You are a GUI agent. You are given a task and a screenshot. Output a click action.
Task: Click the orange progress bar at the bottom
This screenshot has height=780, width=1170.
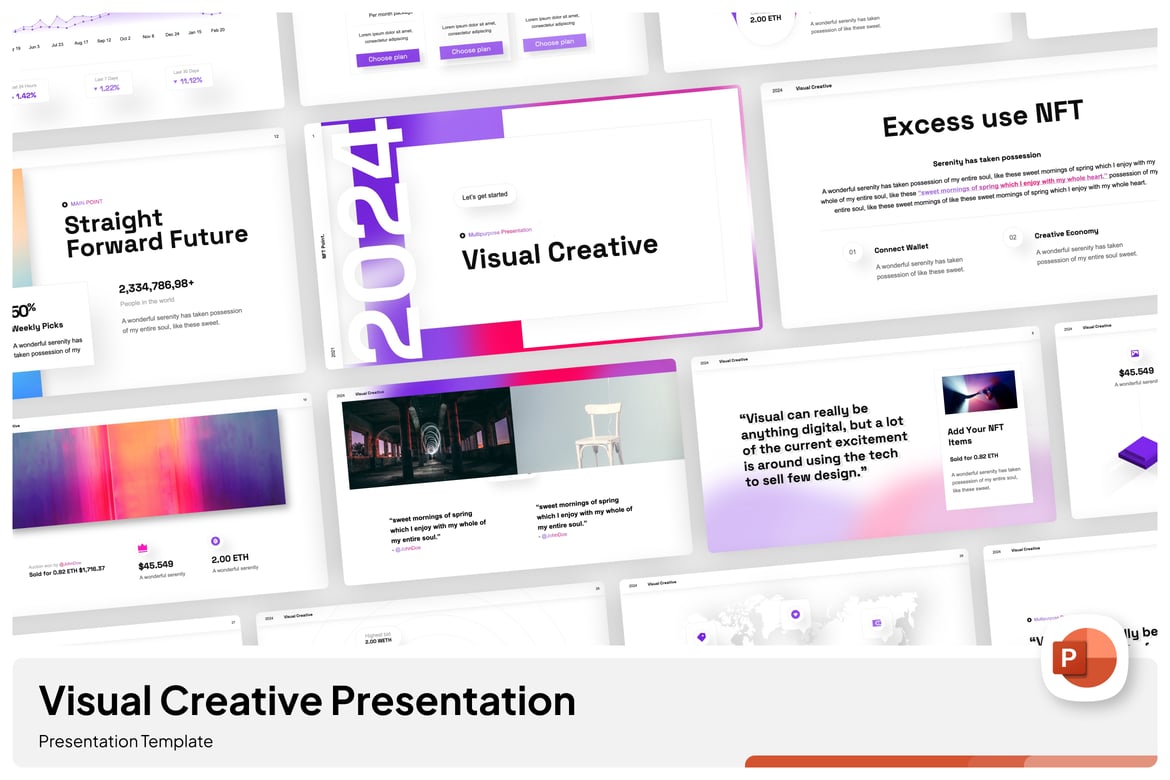coord(951,761)
